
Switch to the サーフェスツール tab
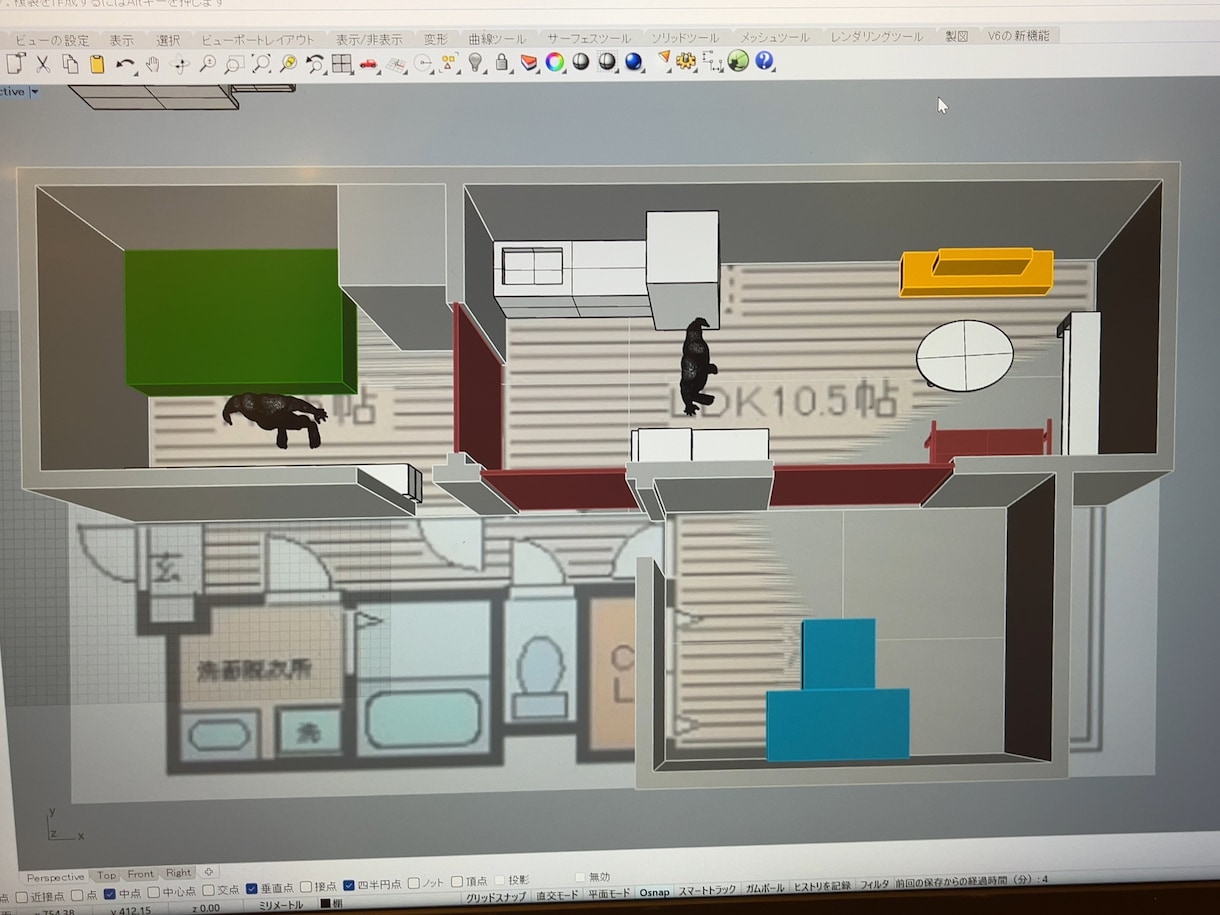click(x=589, y=38)
